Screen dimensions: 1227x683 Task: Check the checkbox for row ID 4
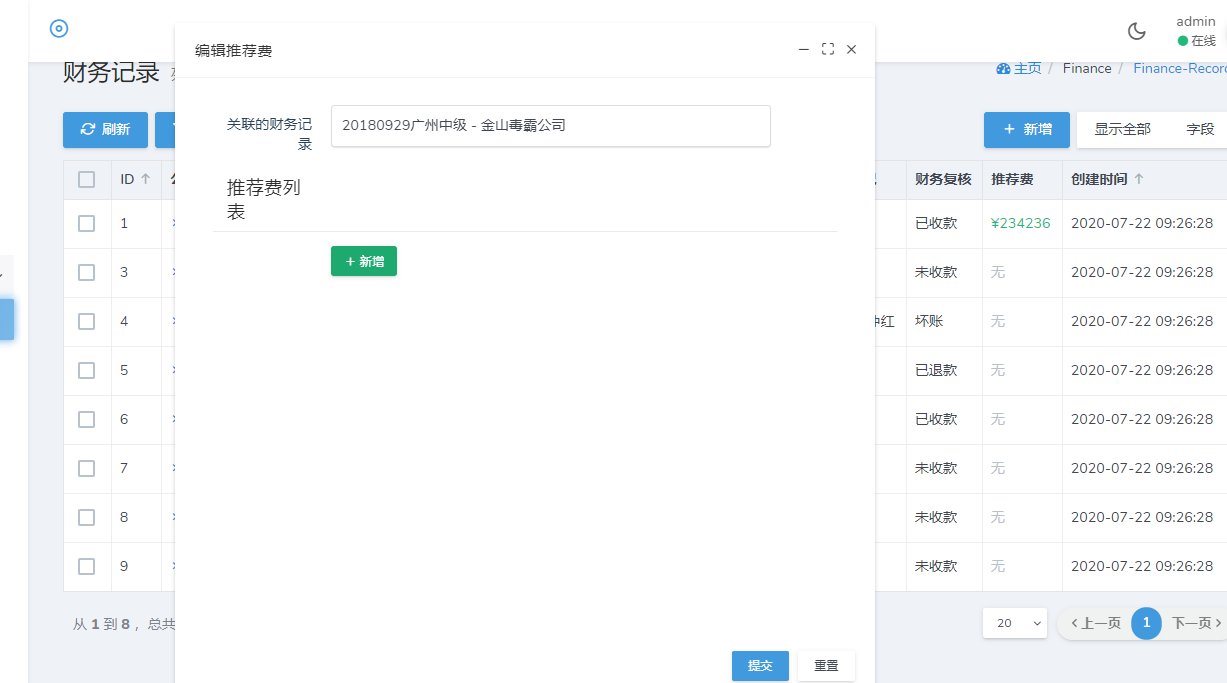click(87, 322)
